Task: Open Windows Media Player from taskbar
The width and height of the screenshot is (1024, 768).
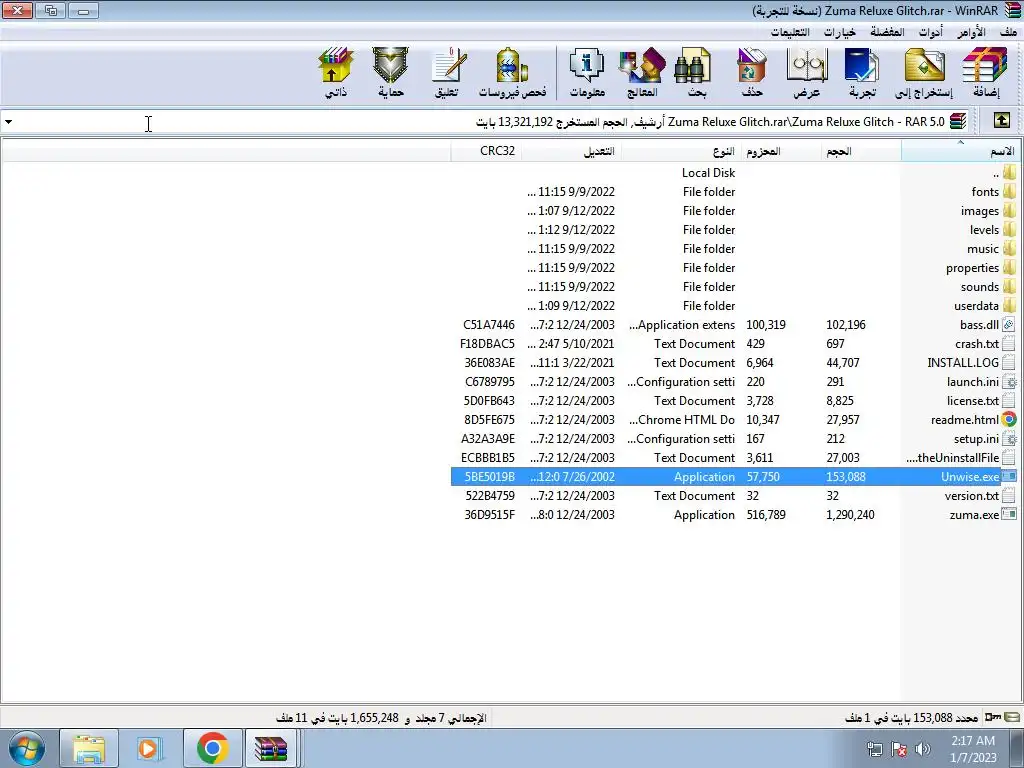Action: 150,748
